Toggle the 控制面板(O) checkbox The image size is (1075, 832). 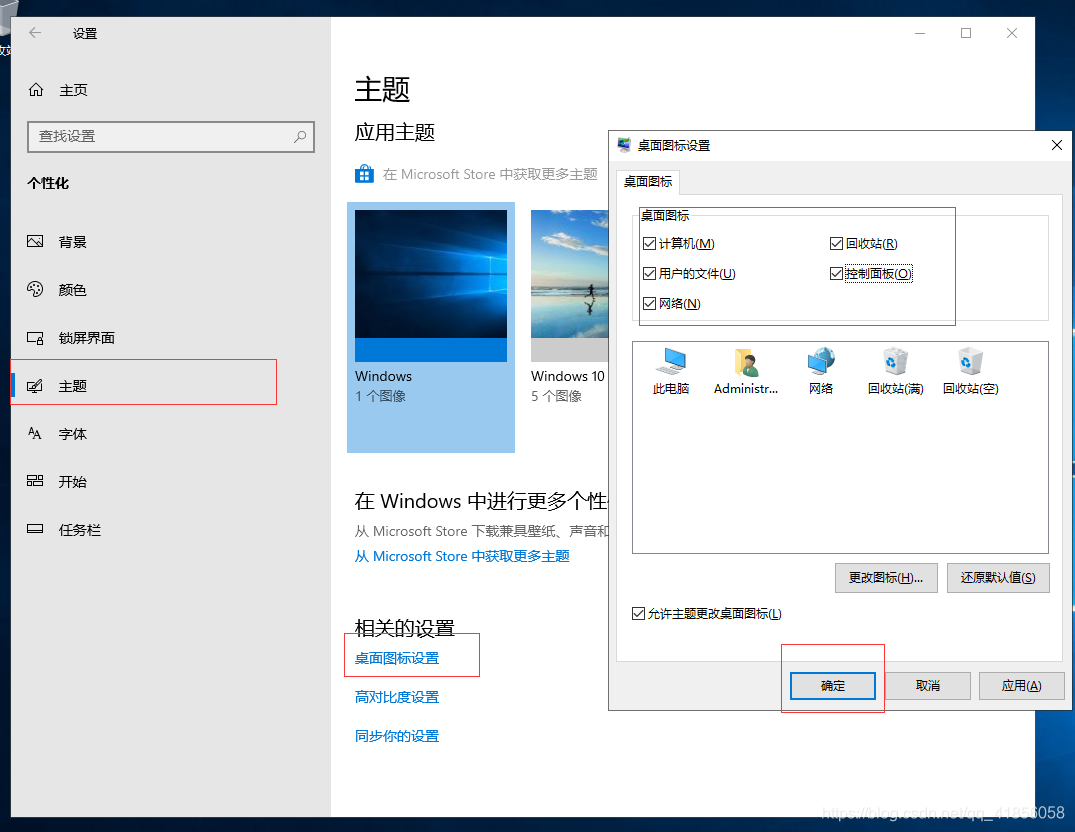[836, 273]
